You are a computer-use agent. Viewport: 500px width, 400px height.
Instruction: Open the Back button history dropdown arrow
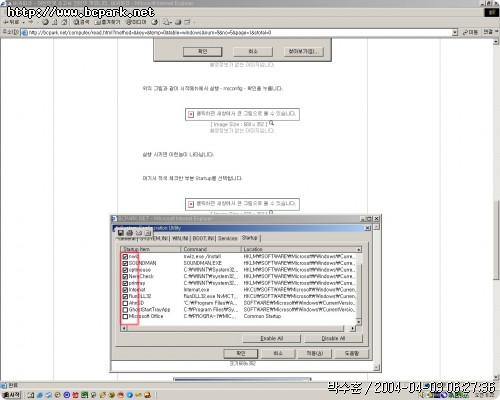click(23, 22)
